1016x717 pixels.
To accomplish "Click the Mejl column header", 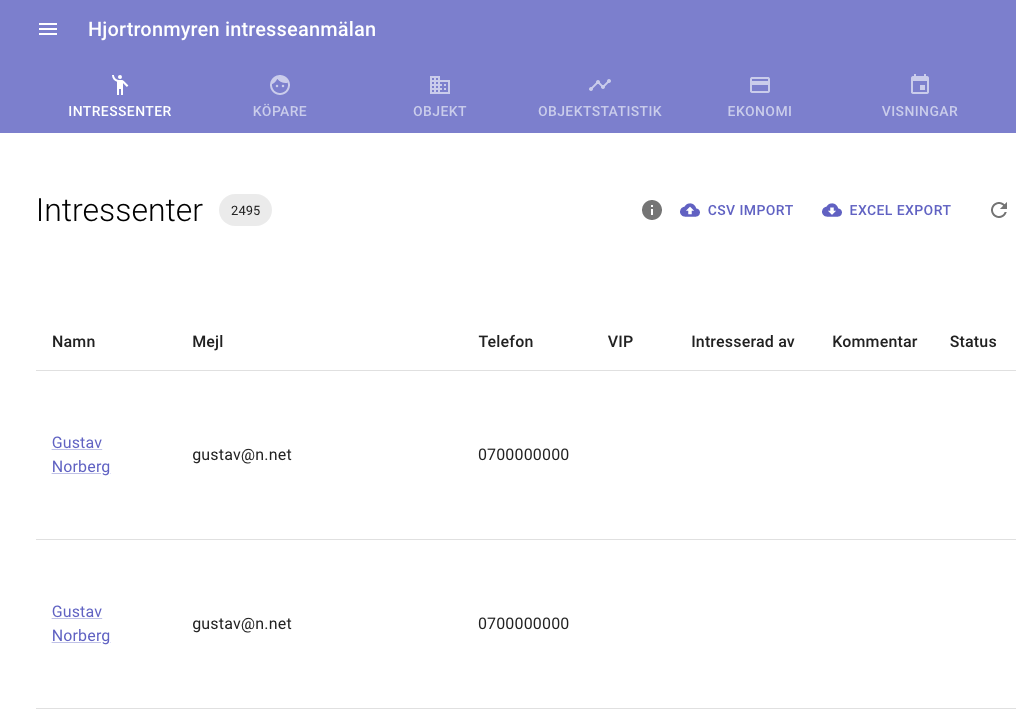I will tap(208, 342).
